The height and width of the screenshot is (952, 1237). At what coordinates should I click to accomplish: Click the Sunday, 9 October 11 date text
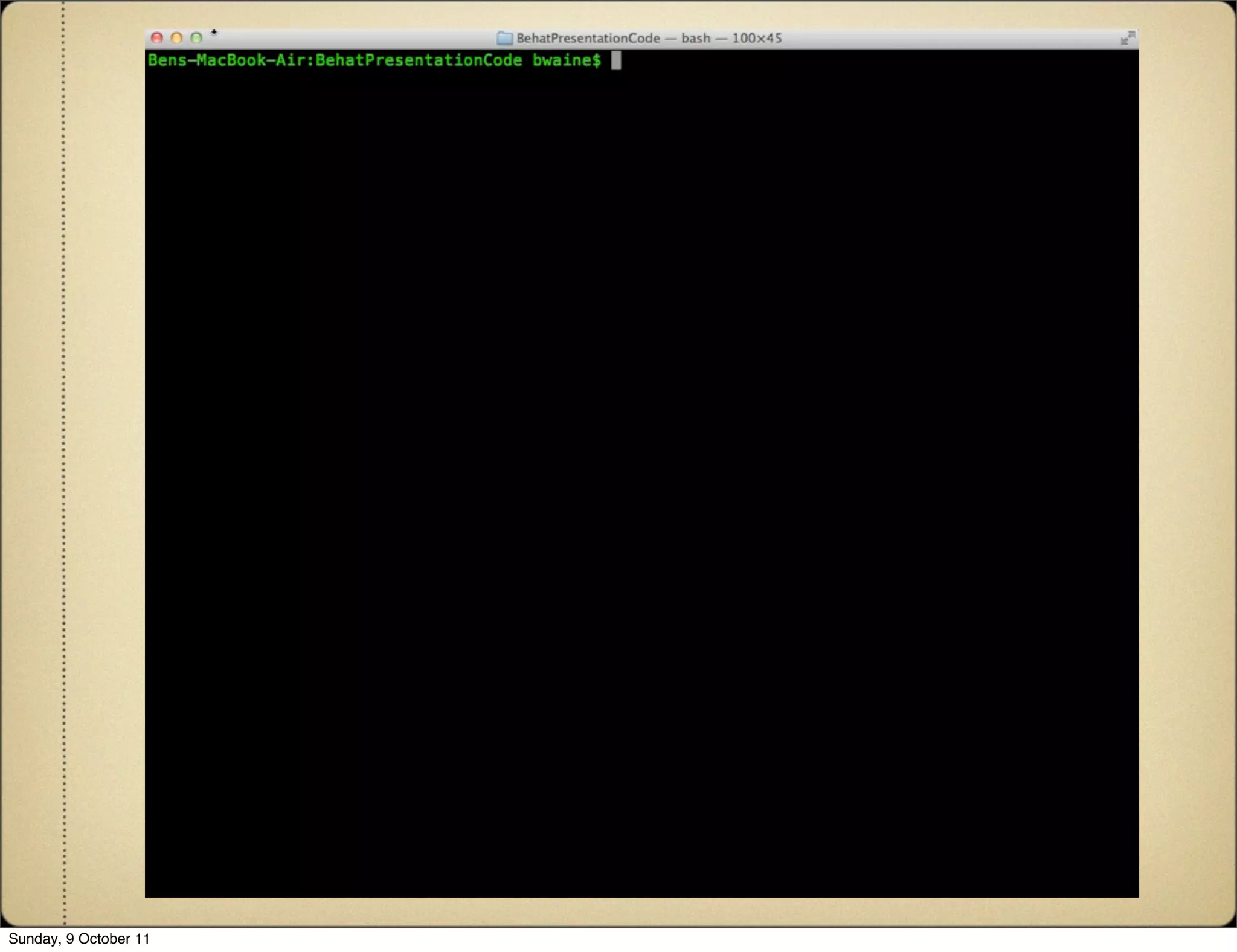(x=79, y=939)
